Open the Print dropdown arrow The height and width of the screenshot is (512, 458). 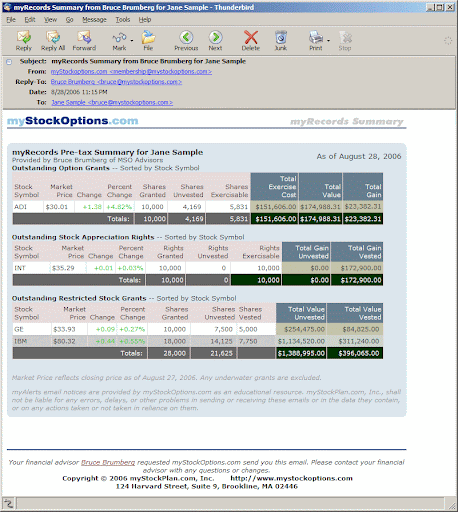[x=329, y=41]
